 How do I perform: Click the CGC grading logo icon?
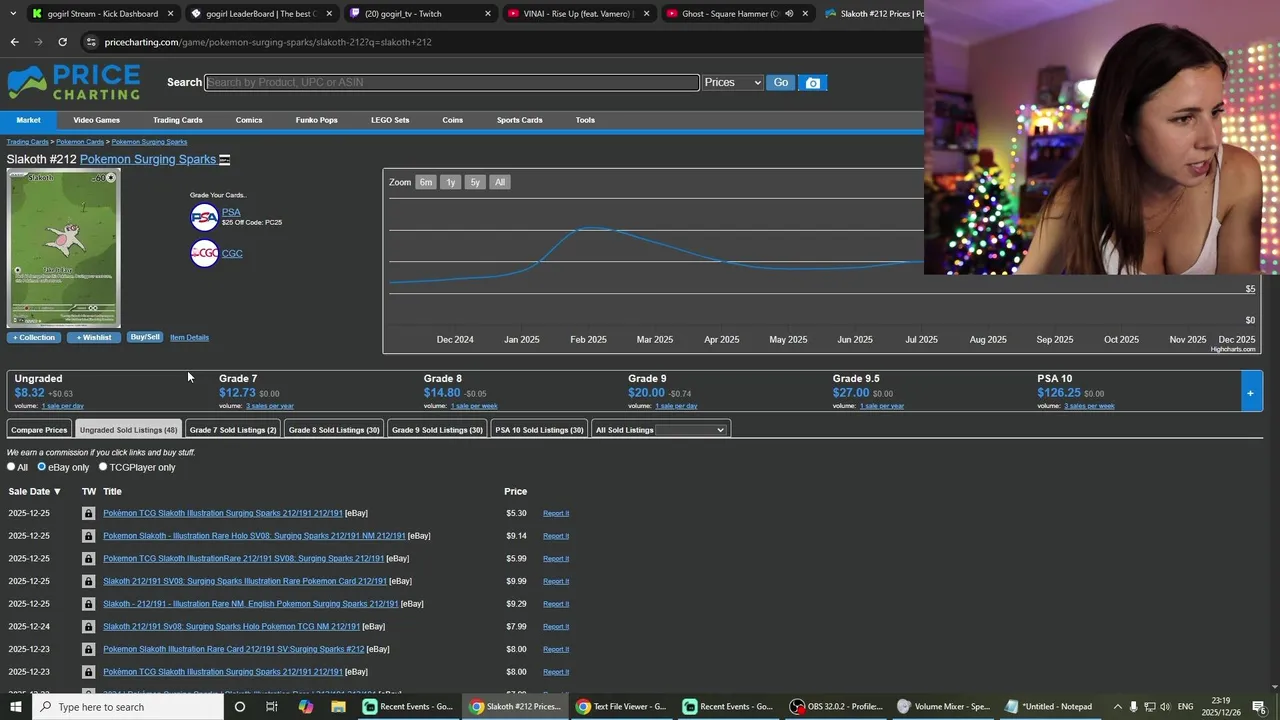[204, 253]
